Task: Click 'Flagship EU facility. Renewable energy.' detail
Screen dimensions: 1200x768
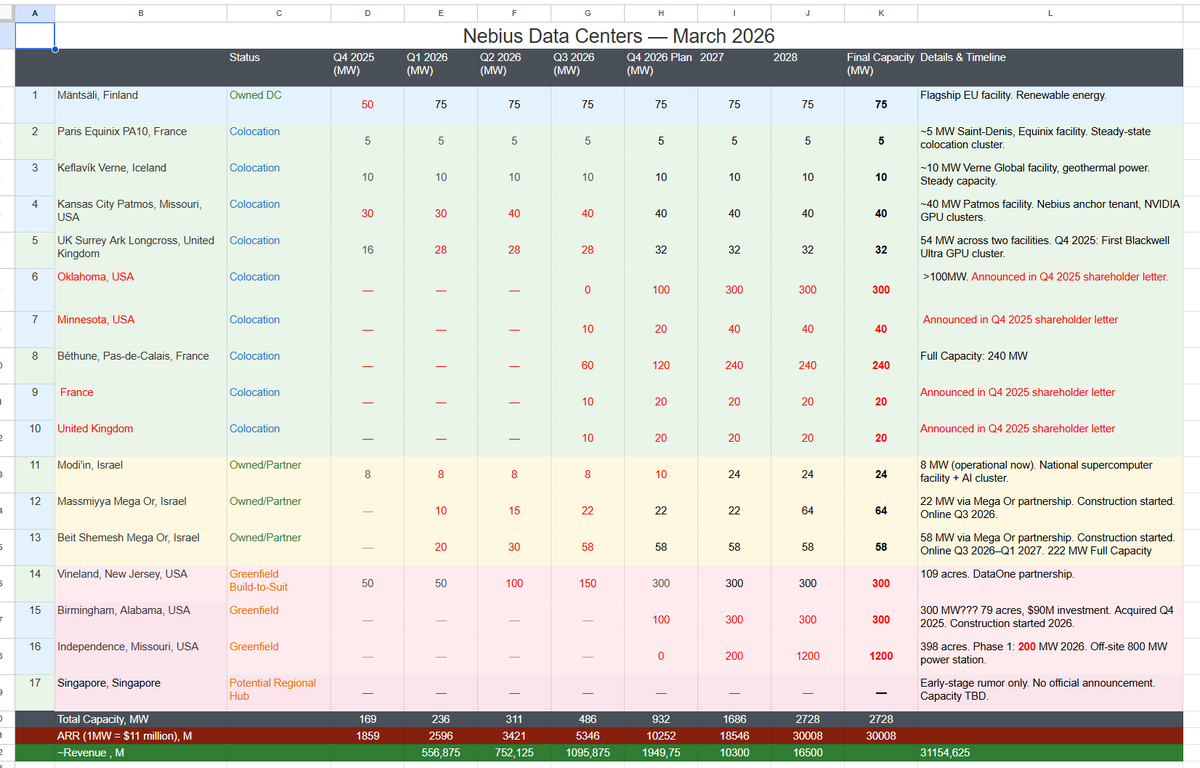Action: click(x=1049, y=105)
